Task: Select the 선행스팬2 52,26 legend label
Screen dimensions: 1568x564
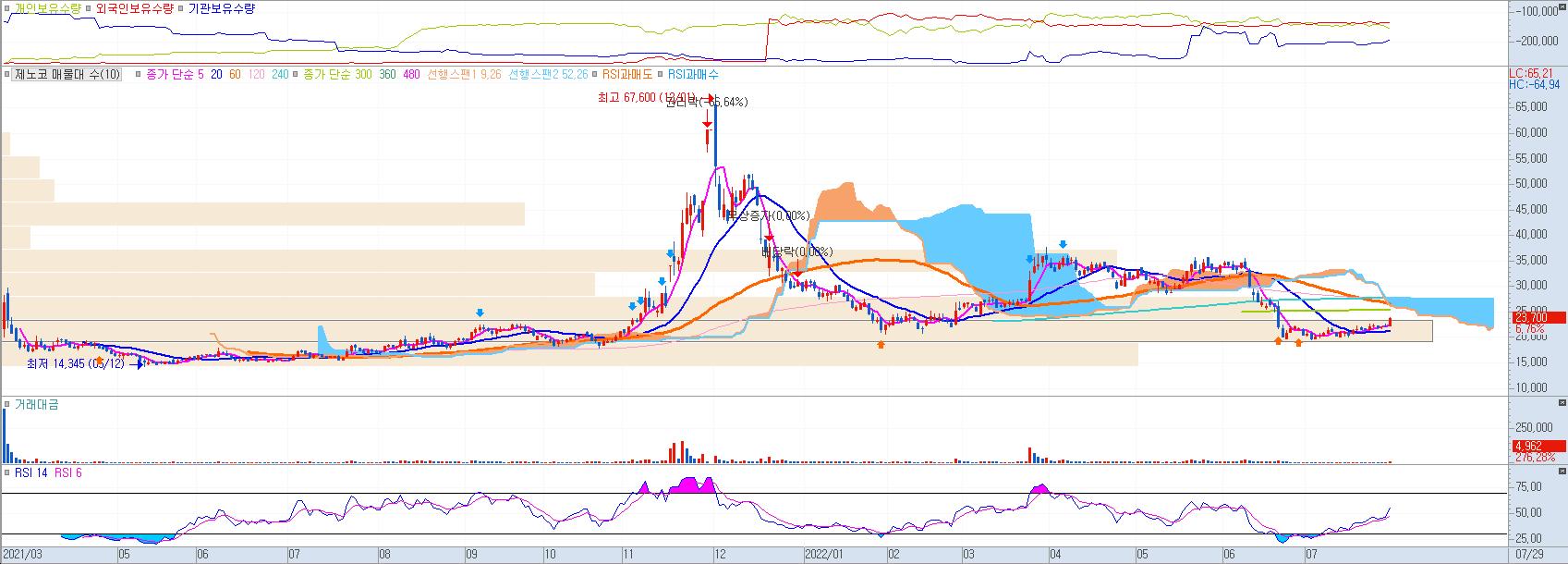Action: coord(546,75)
